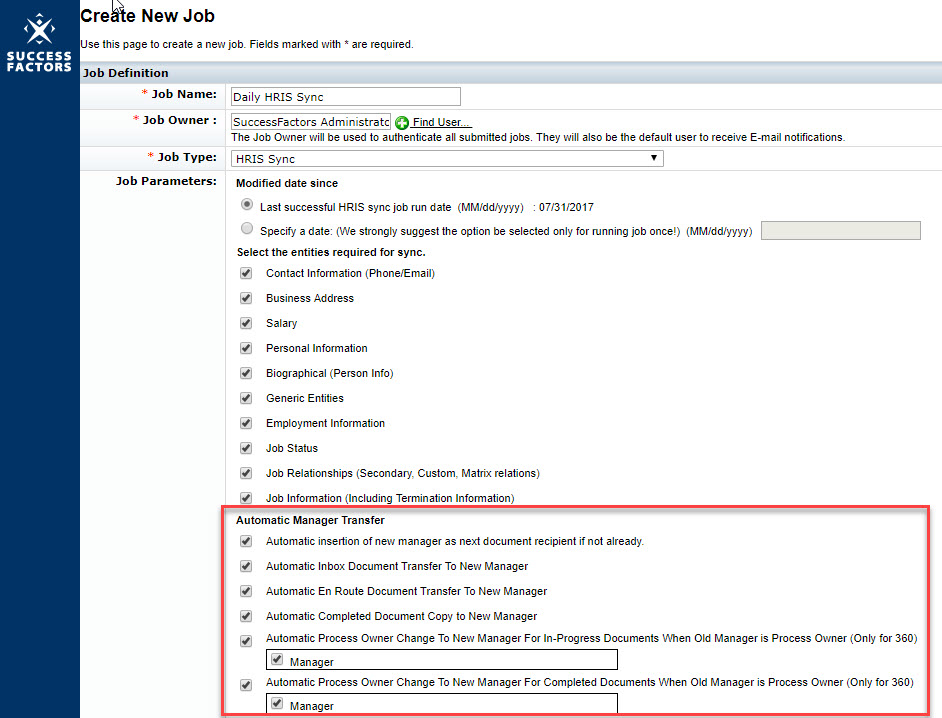Toggle the Business Address checkbox
Viewport: 942px width, 718px height.
(246, 298)
